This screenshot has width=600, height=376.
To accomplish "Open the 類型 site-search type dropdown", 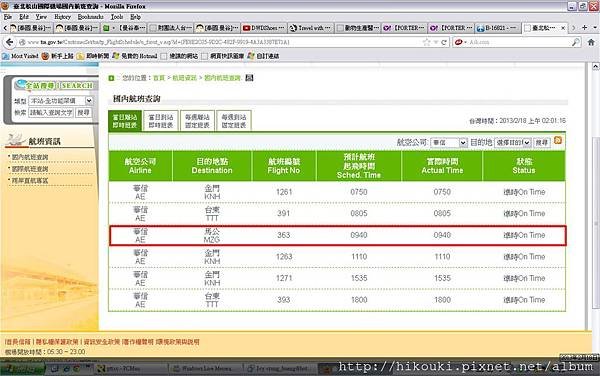I will [60, 101].
